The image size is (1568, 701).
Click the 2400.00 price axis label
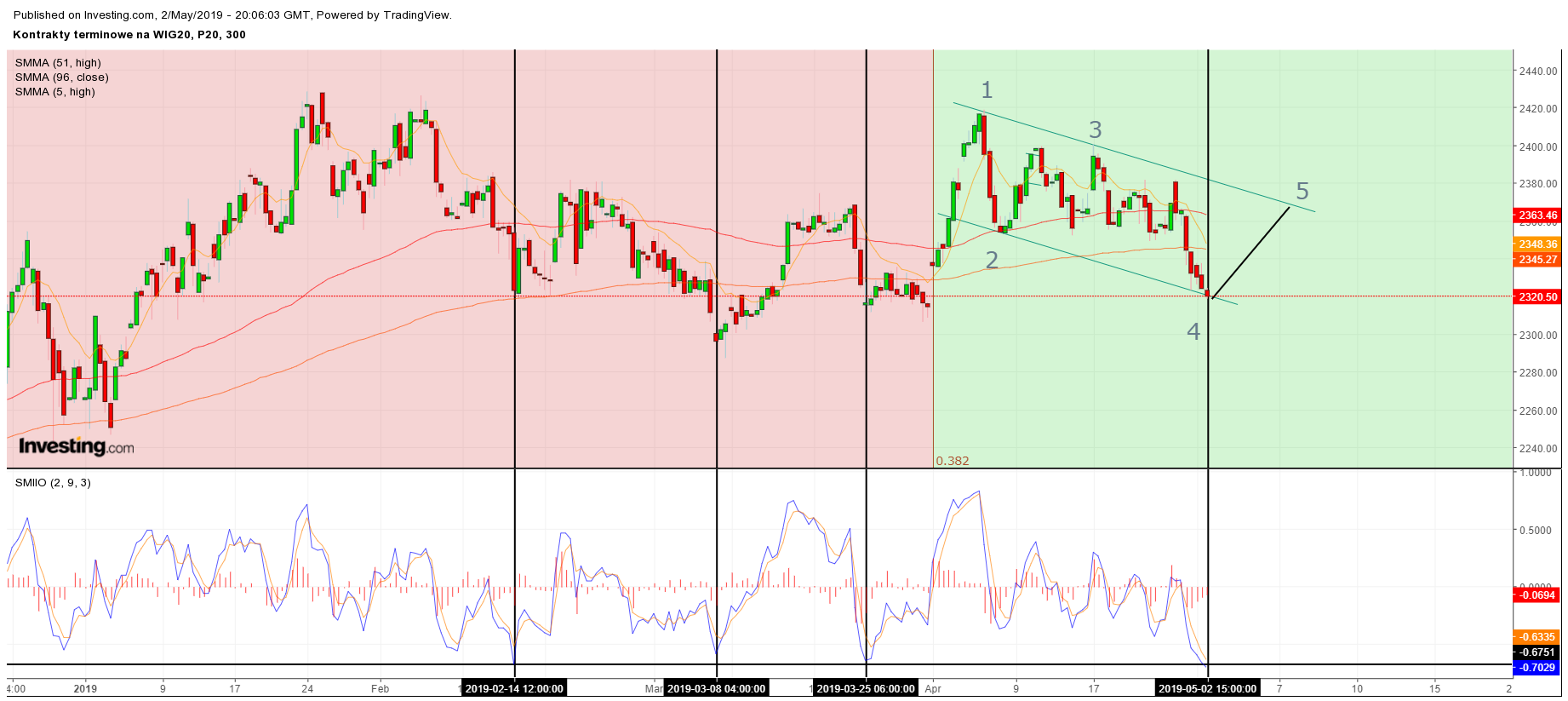(1538, 147)
